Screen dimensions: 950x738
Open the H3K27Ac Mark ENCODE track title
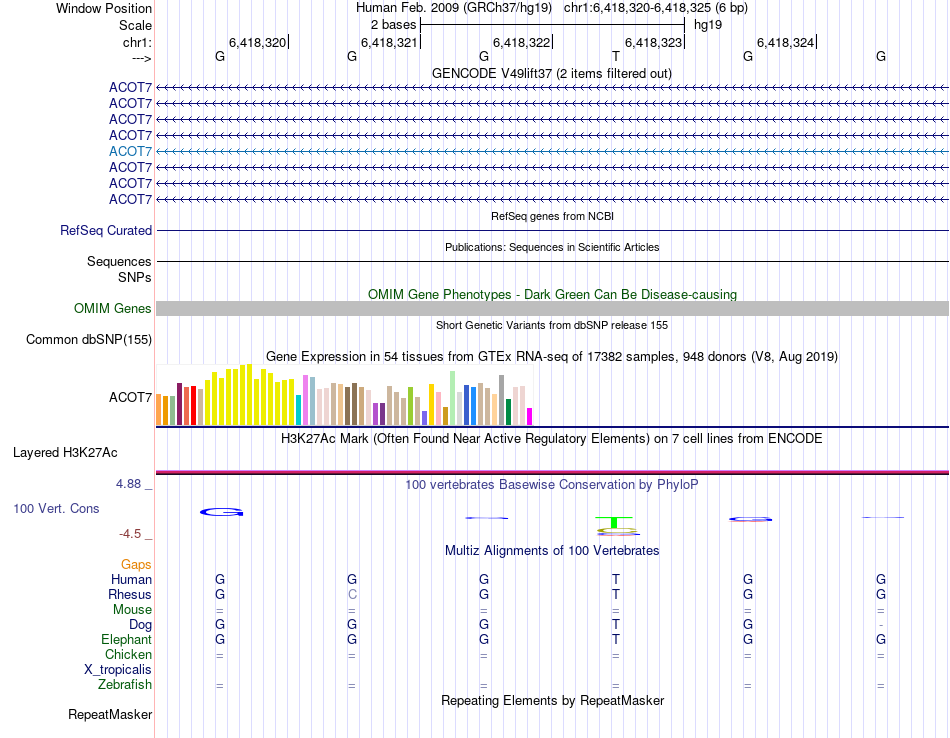[x=552, y=439]
